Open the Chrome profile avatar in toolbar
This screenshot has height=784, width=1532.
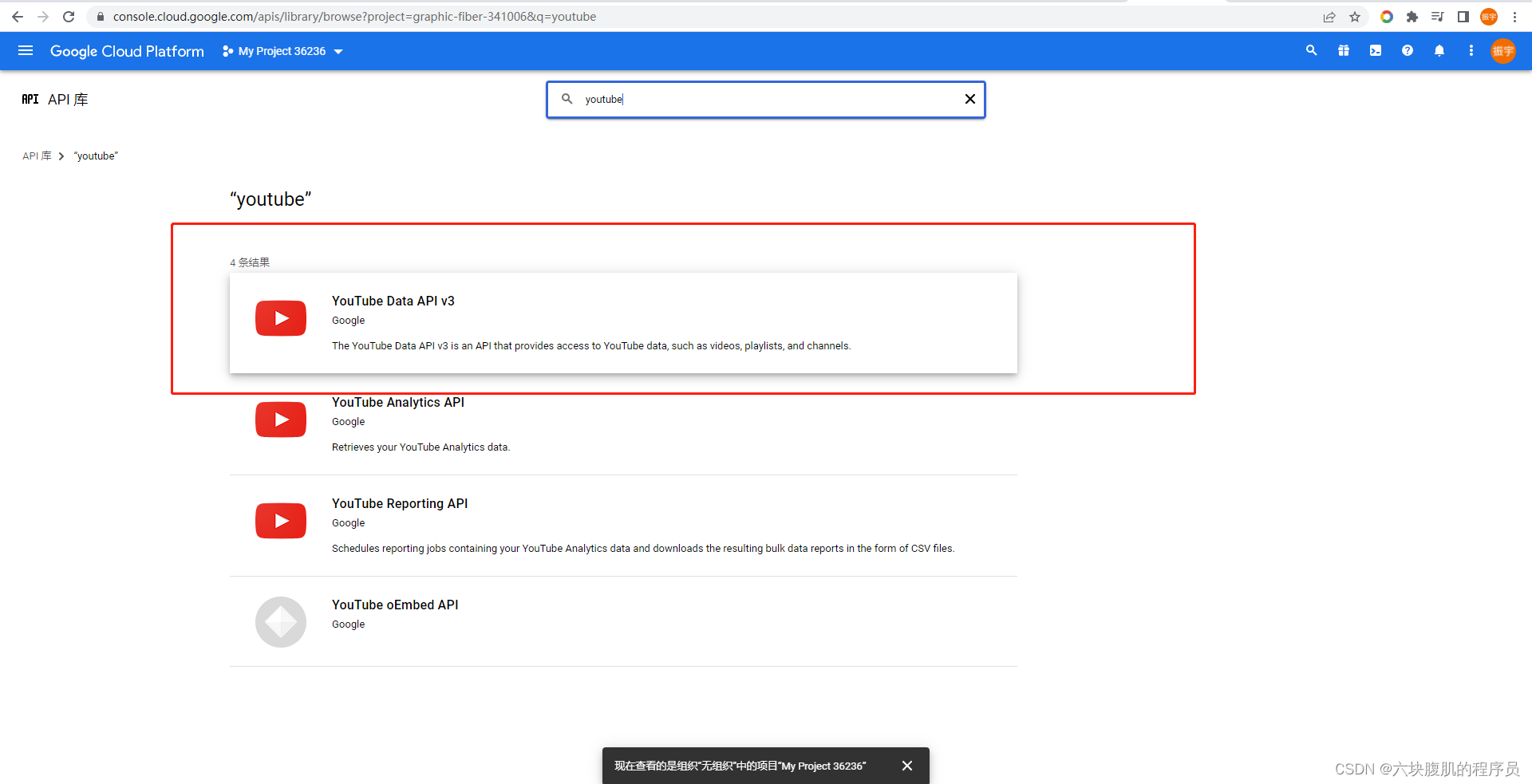coord(1489,17)
